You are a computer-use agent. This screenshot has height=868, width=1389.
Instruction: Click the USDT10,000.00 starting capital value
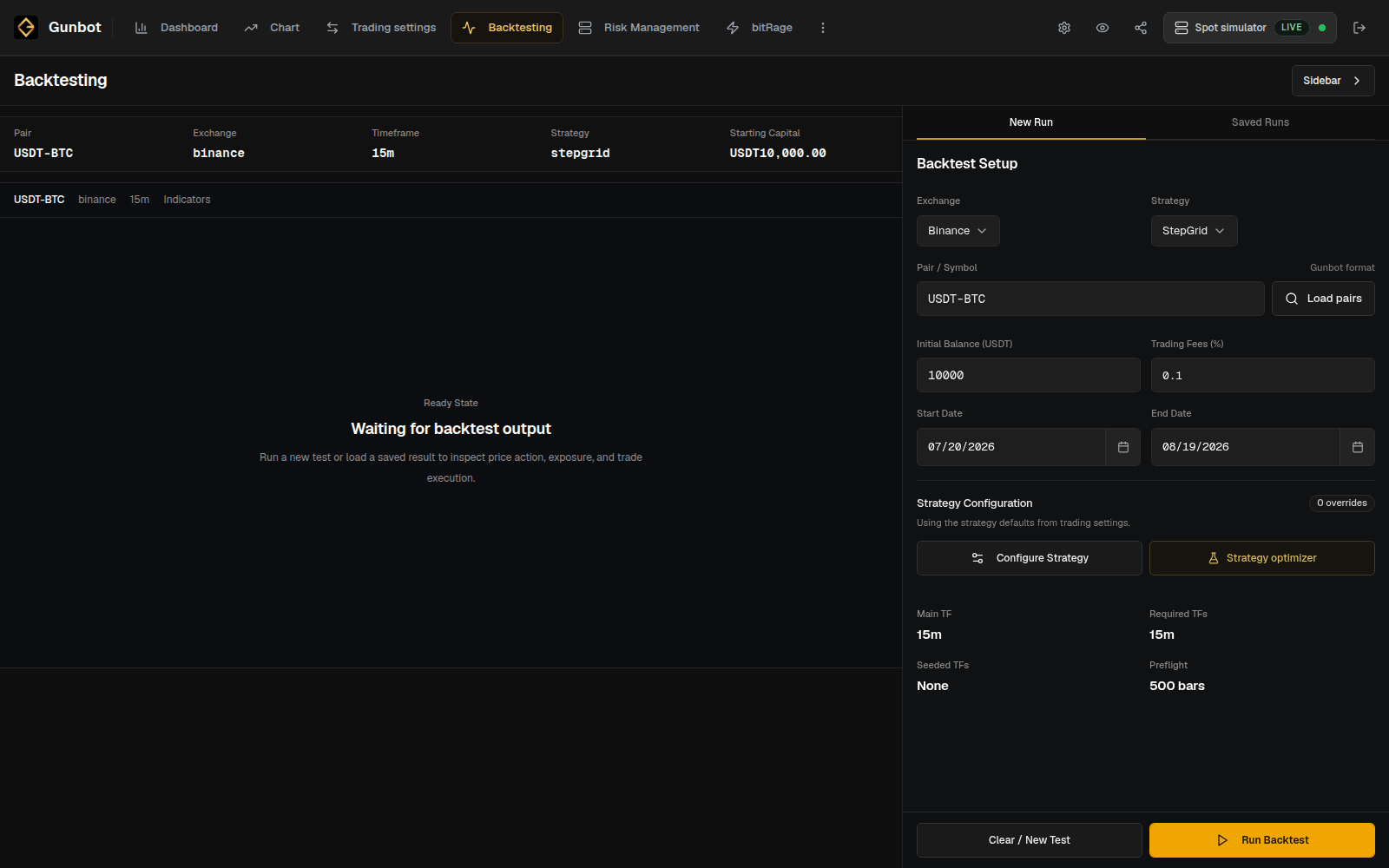(x=778, y=153)
